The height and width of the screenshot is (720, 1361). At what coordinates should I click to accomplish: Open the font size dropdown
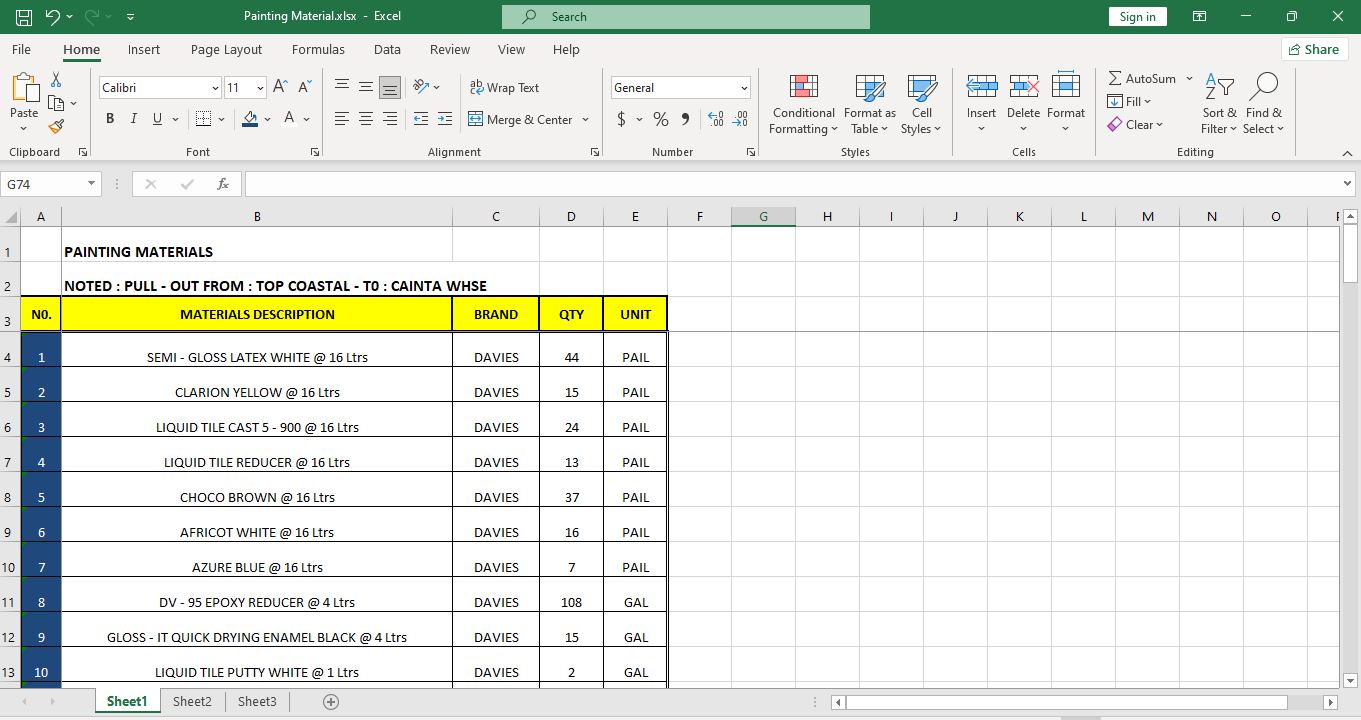coord(260,88)
